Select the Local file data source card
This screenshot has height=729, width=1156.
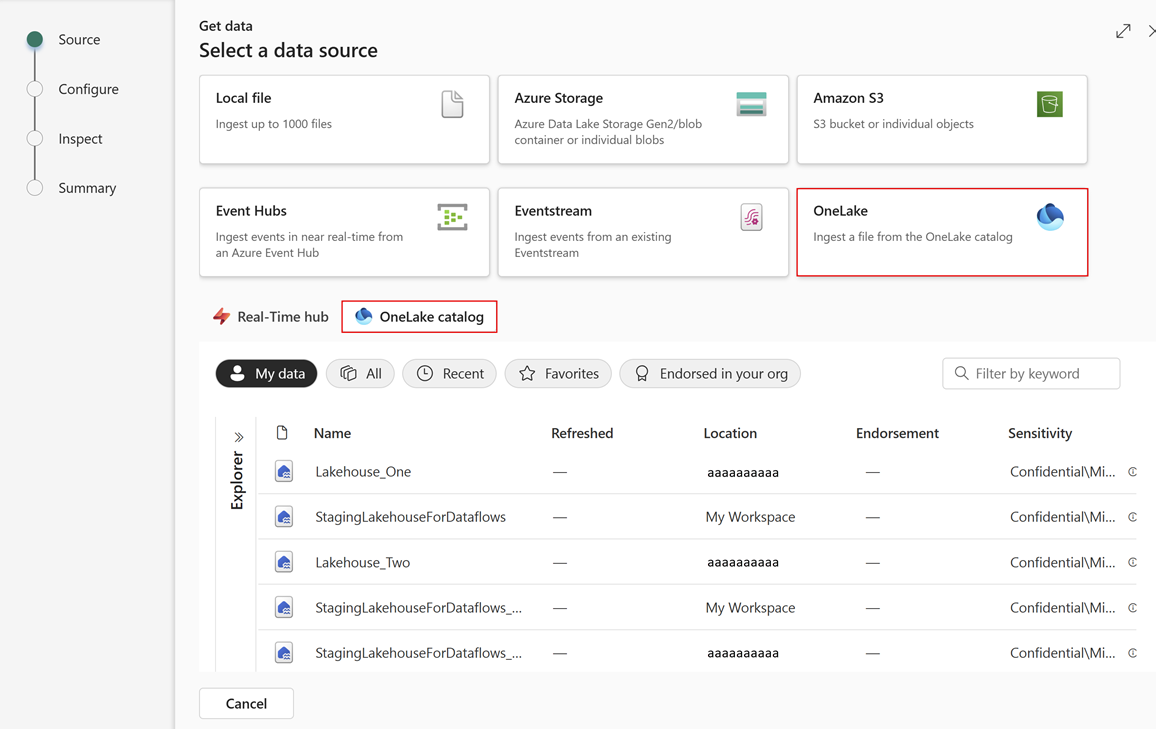click(x=344, y=119)
